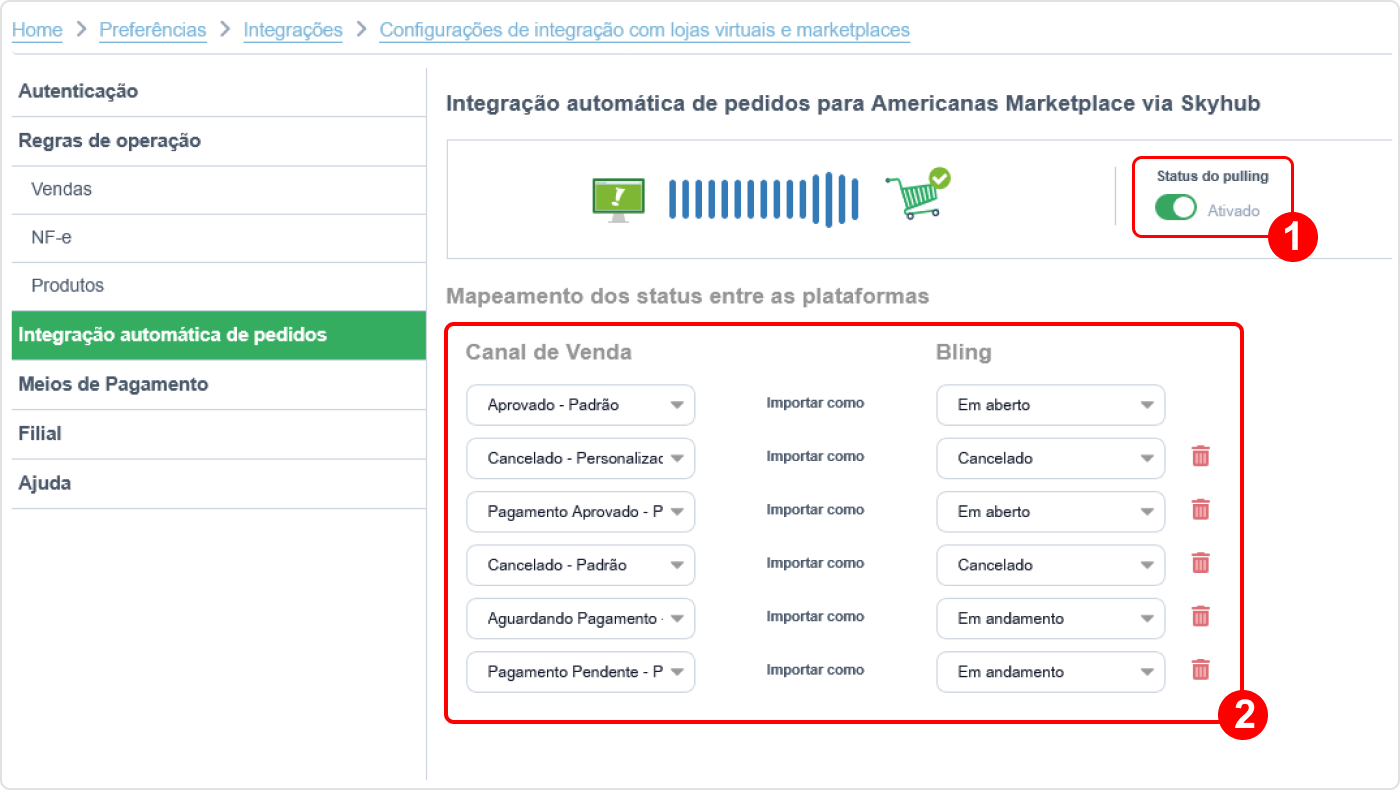Remove the Pagamento Pendente mapping row
The image size is (1400, 790).
pyautogui.click(x=1201, y=670)
